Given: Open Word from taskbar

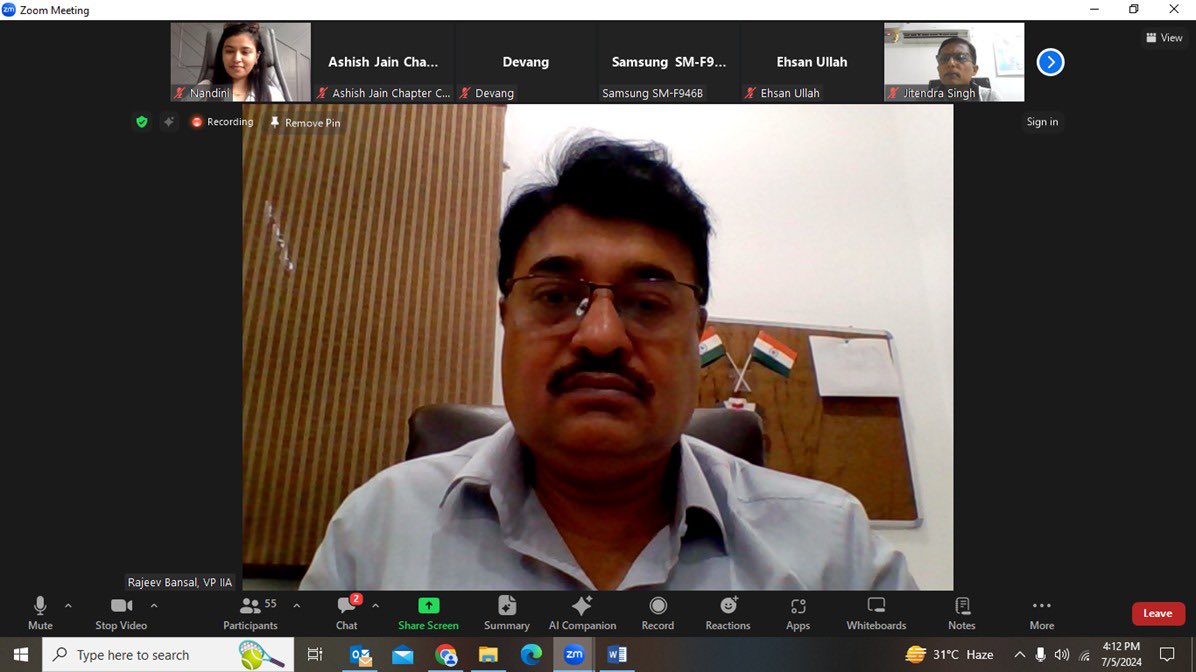Looking at the screenshot, I should pyautogui.click(x=616, y=654).
